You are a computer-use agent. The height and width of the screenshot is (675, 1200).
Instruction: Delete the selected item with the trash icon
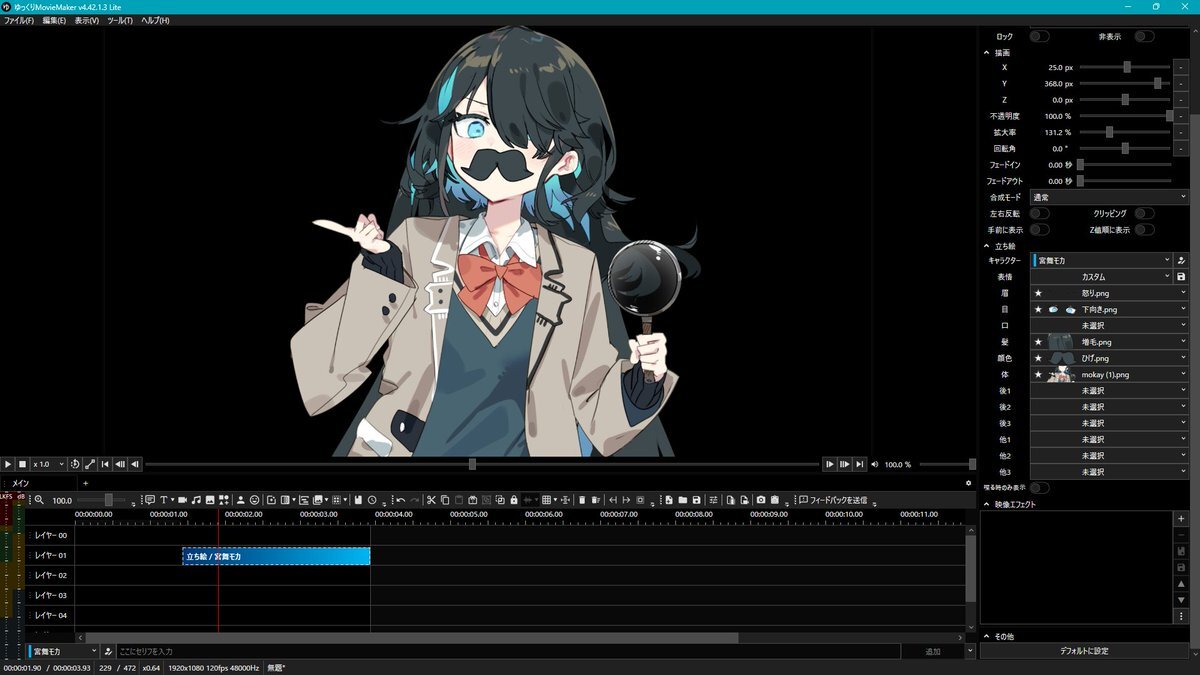point(582,499)
